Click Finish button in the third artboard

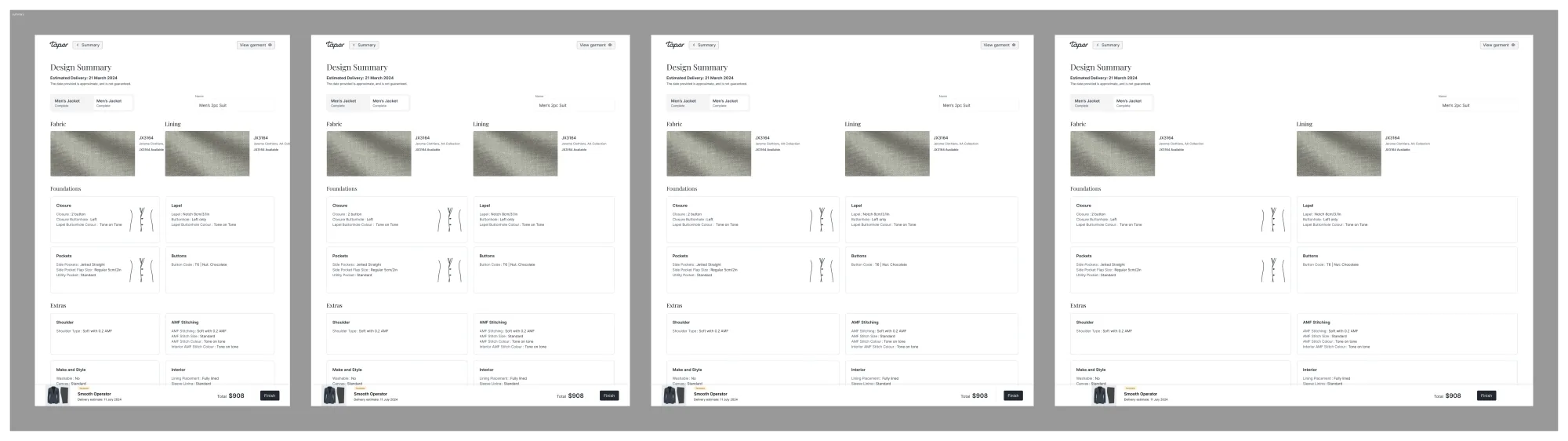point(1013,395)
